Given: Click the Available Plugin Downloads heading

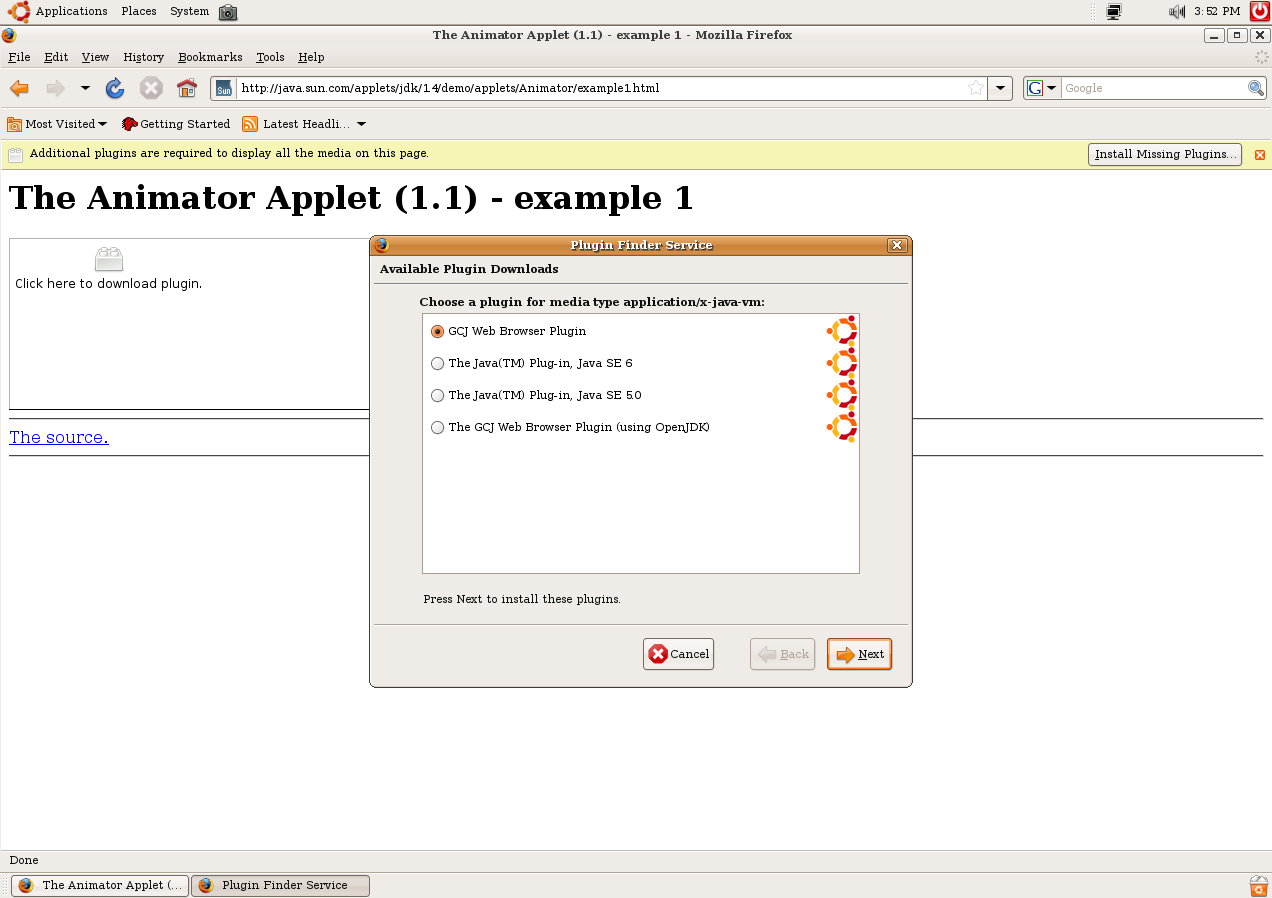Looking at the screenshot, I should click(x=469, y=269).
